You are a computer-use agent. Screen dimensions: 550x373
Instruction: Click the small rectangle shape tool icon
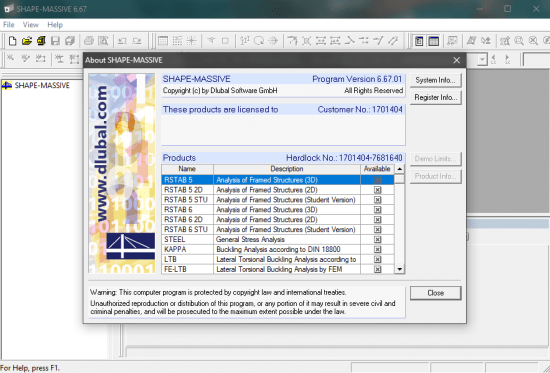[225, 41]
